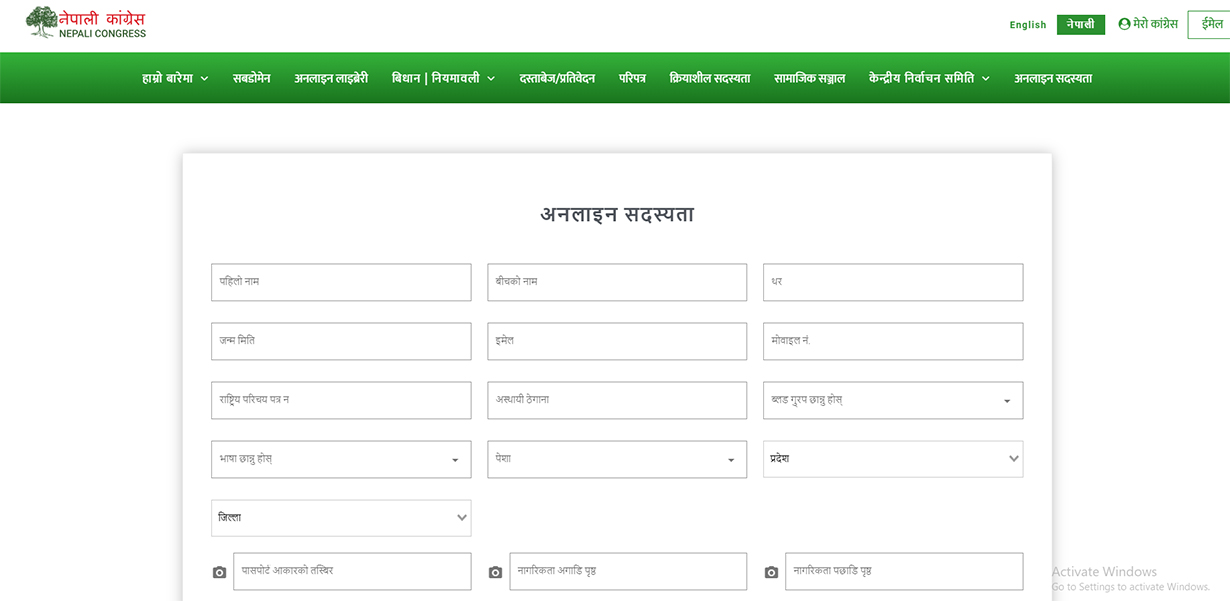
Task: Expand the हाम्रो बारेमा menu
Action: [175, 78]
